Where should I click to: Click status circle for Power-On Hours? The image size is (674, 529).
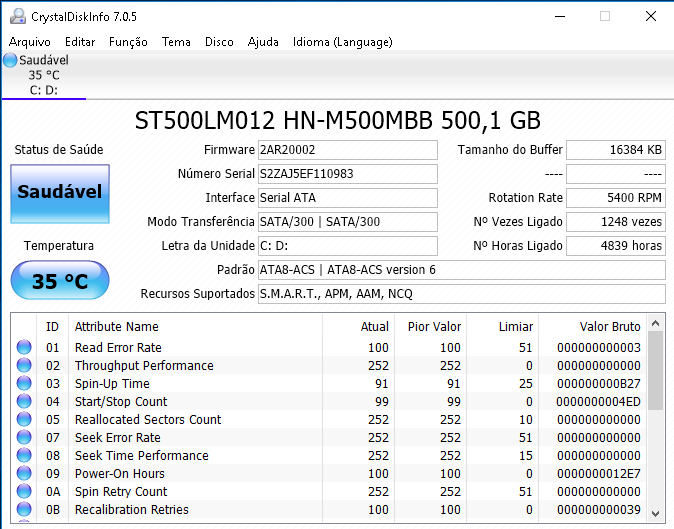coord(24,473)
